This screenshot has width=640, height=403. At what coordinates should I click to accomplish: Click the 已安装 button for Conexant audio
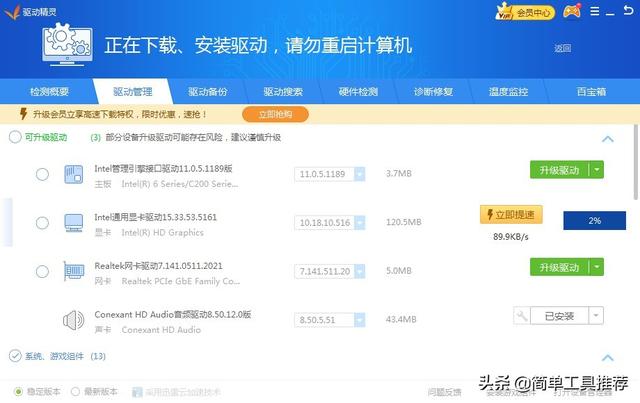[x=559, y=316]
